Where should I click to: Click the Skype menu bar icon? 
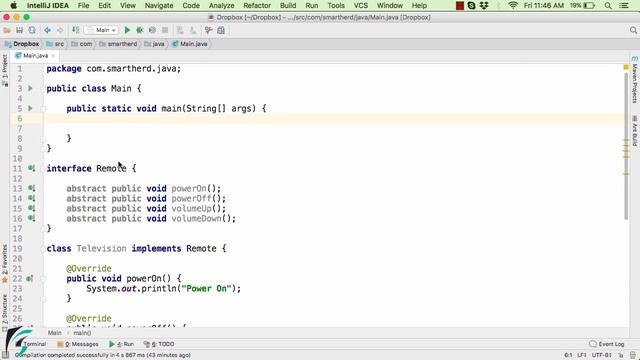tap(471, 5)
